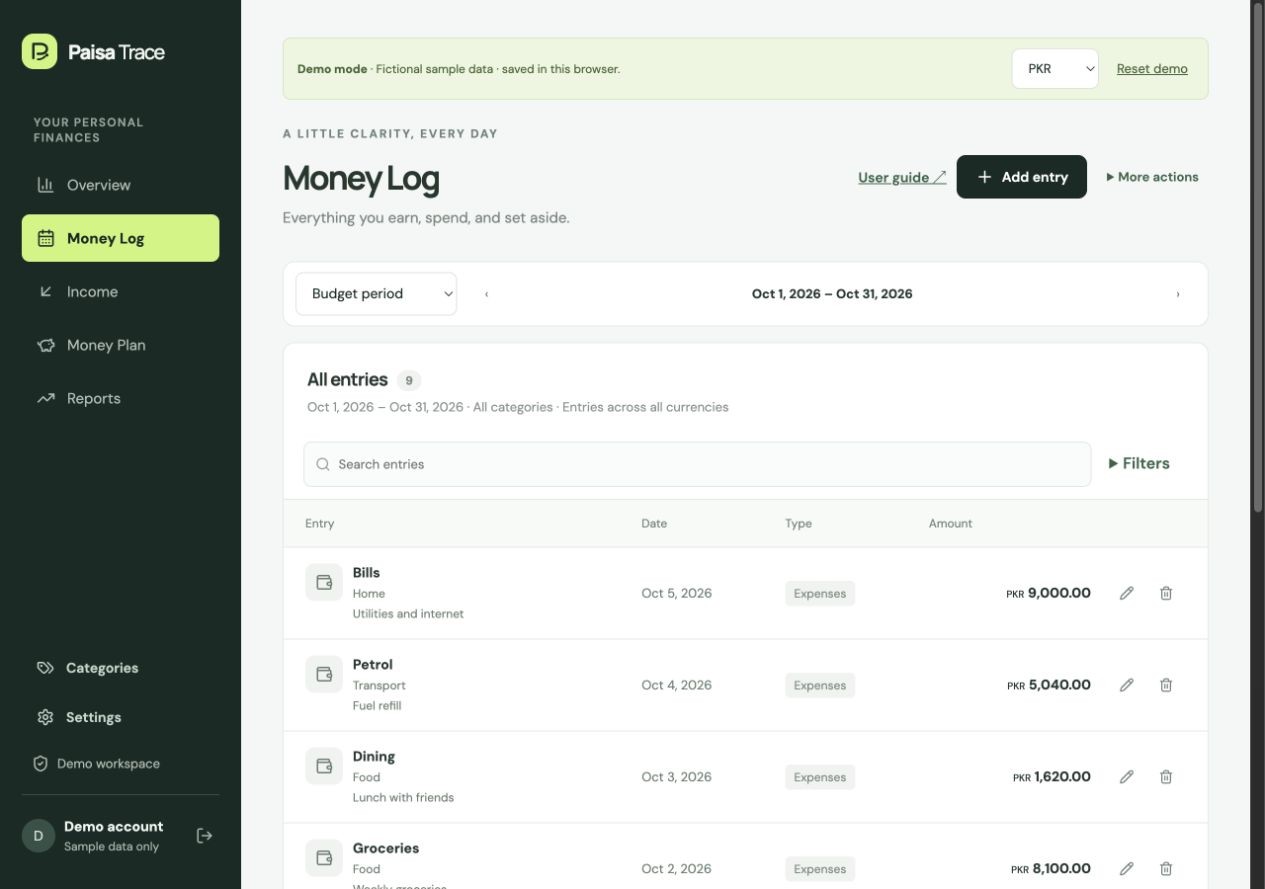Click the Expenses tag on Oct 5 row
The height and width of the screenshot is (889, 1265).
click(x=820, y=593)
